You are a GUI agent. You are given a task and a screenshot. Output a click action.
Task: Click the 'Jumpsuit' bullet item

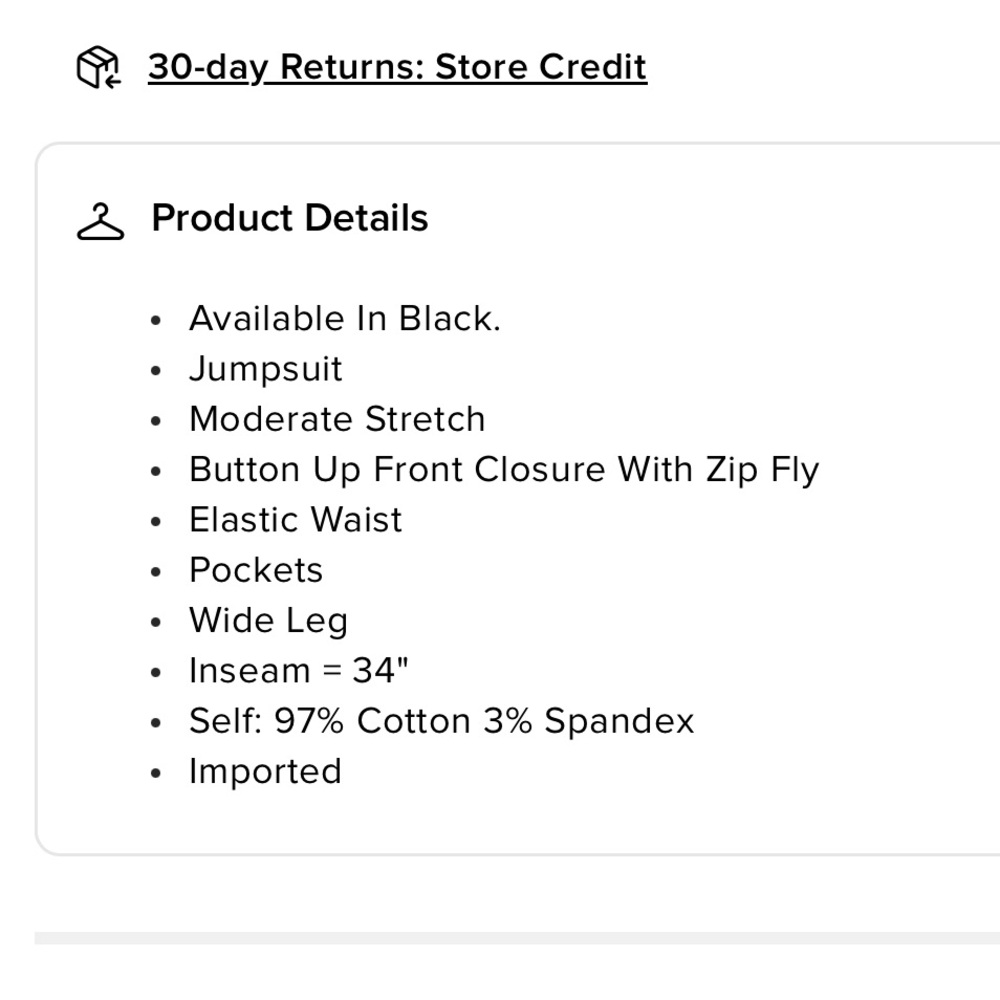[266, 369]
